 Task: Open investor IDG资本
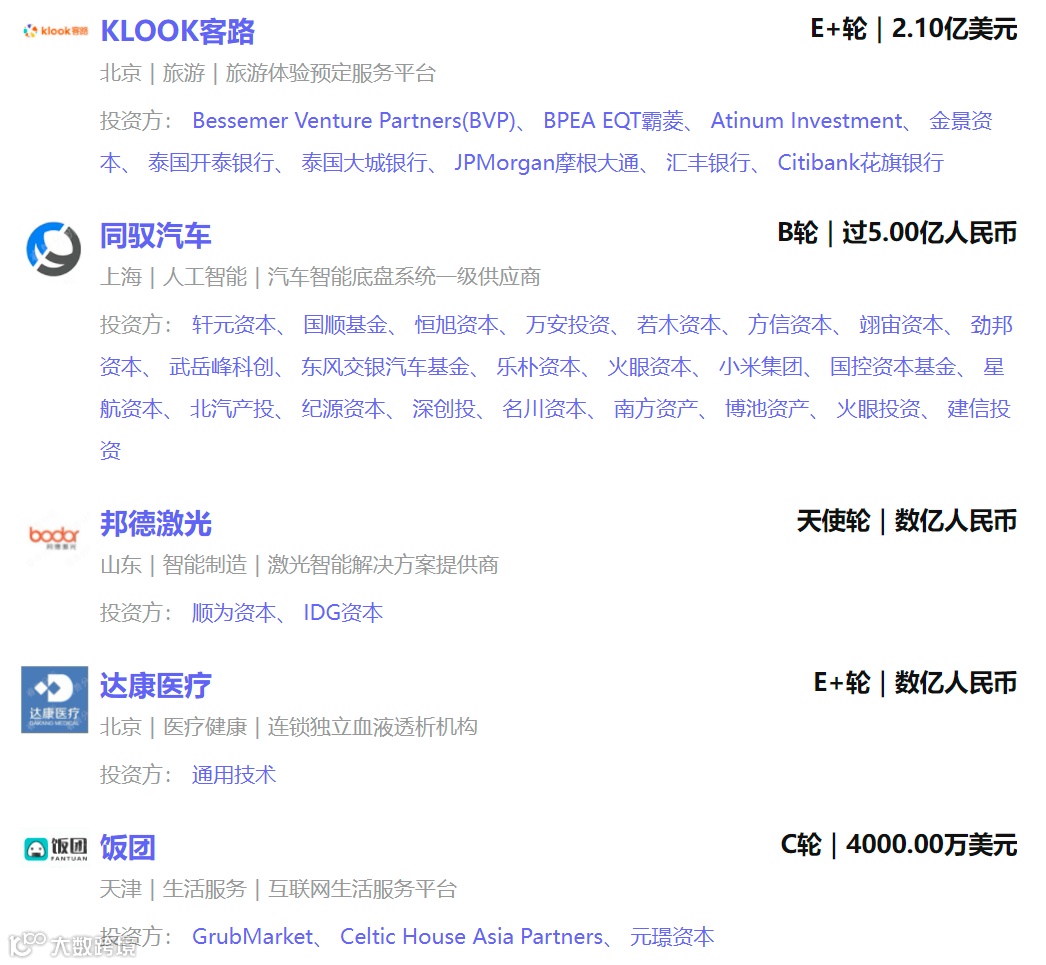tap(343, 613)
